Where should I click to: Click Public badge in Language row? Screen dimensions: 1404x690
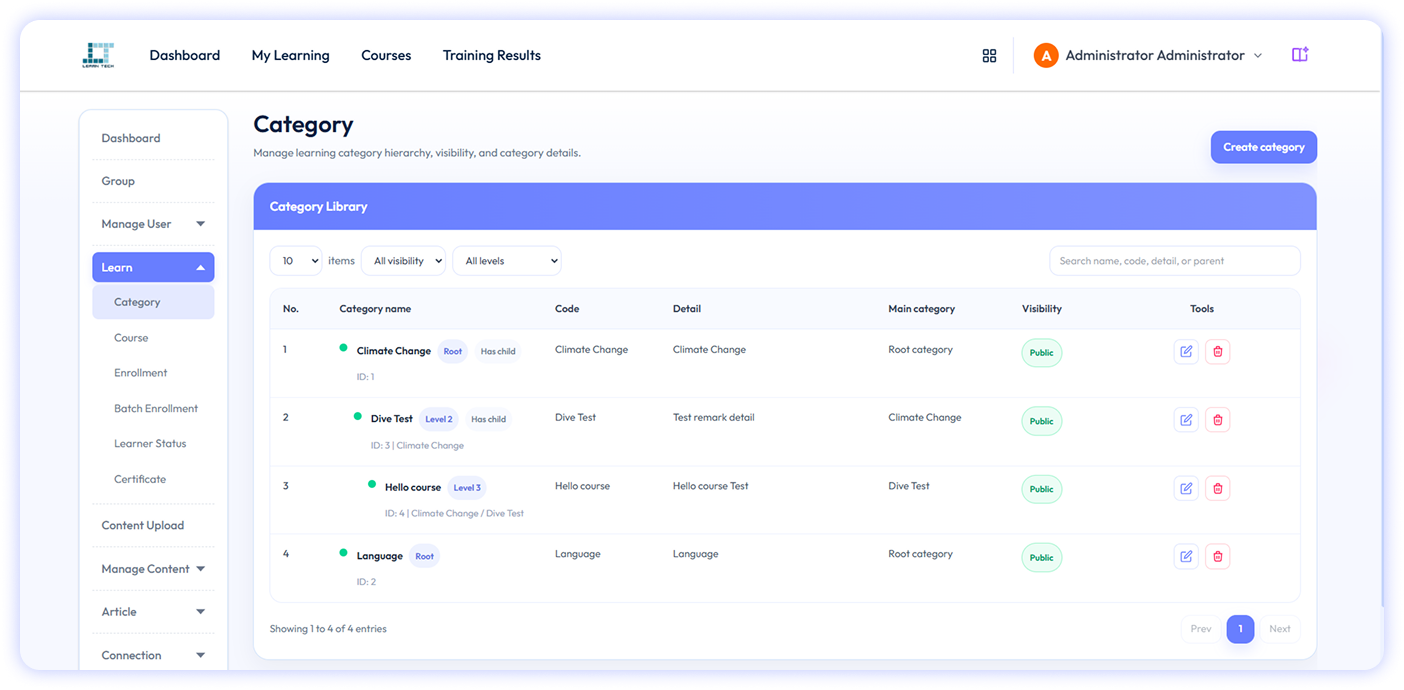point(1041,557)
